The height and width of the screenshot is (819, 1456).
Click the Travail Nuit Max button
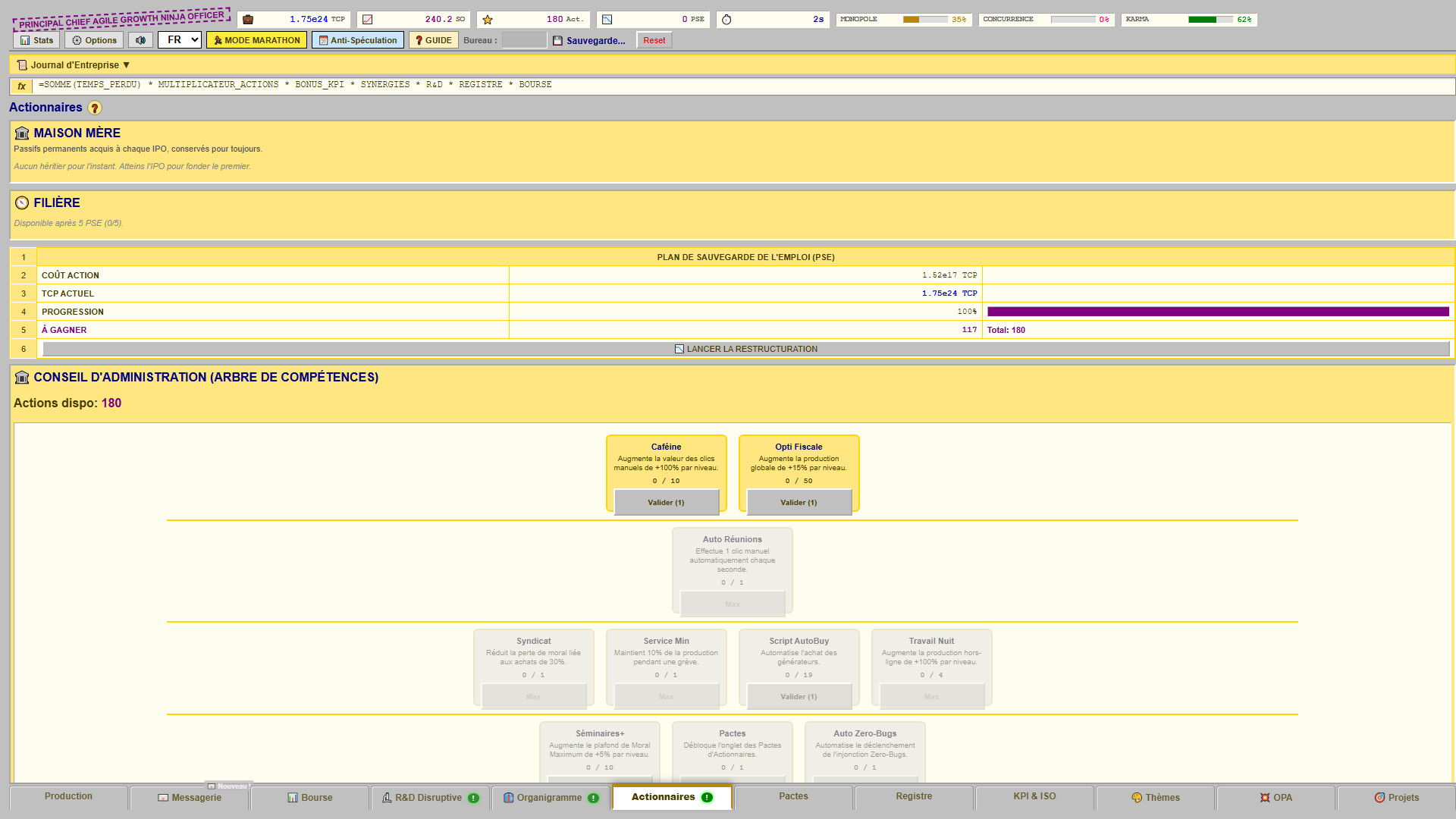[931, 697]
